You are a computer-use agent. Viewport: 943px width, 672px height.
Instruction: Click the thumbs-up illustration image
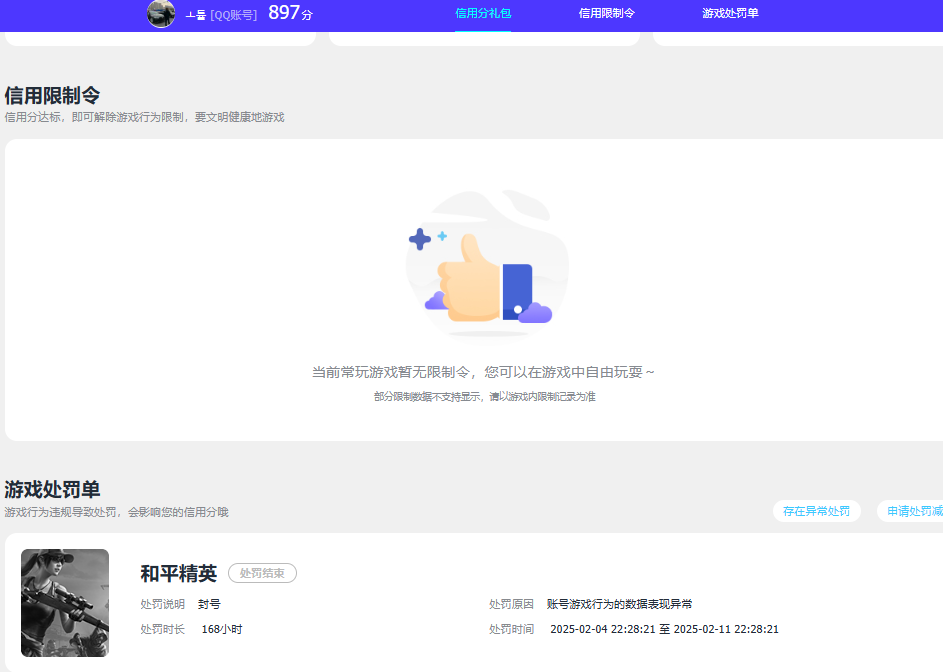(487, 265)
